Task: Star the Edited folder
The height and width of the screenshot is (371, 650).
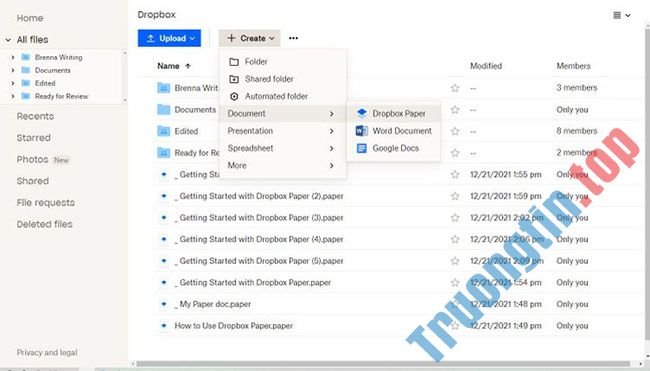Action: [x=455, y=131]
